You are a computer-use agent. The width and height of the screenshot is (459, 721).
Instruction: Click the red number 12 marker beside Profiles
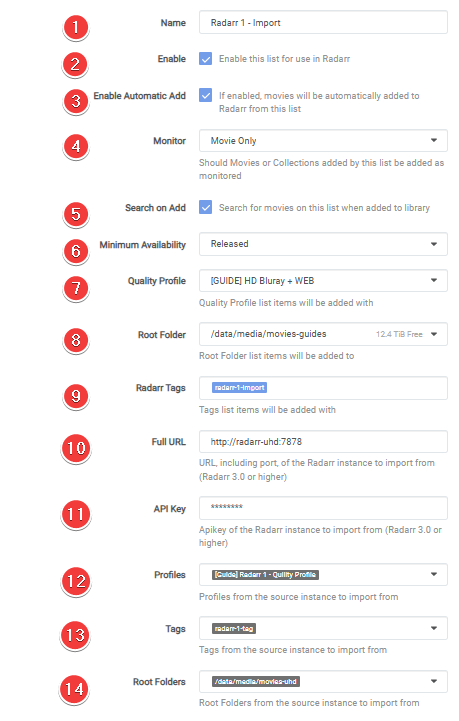point(76,581)
